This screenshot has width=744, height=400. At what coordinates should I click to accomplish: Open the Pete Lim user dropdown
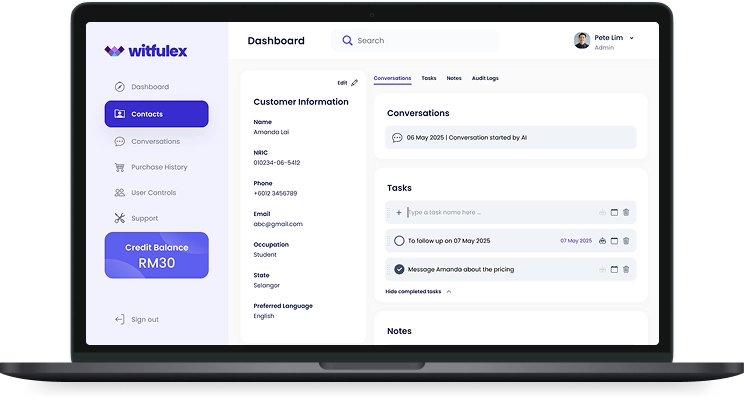click(631, 38)
